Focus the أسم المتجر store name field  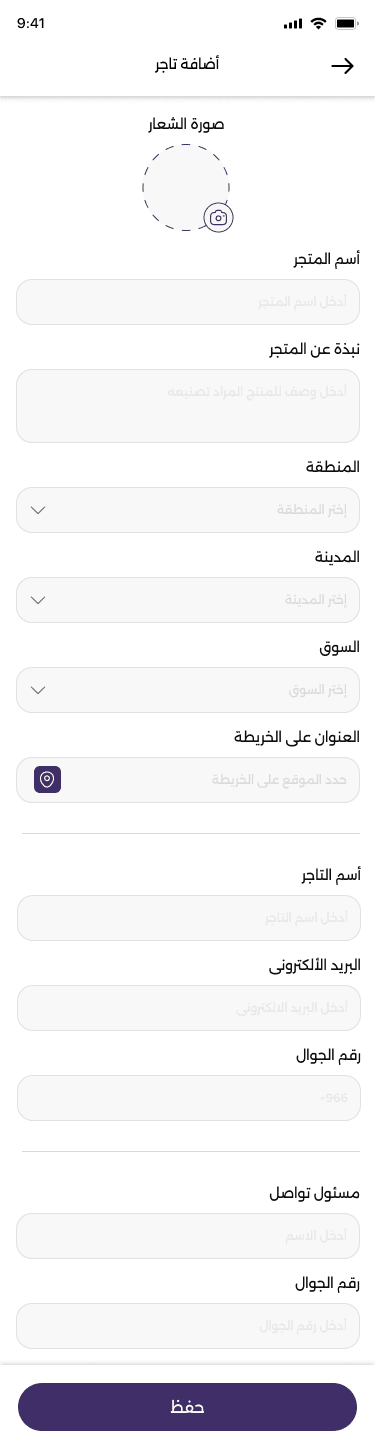(x=188, y=302)
